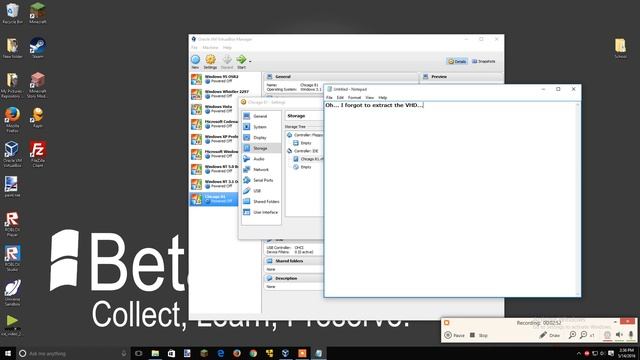Click the New machine icon in VirtualBox toolbar

point(196,62)
